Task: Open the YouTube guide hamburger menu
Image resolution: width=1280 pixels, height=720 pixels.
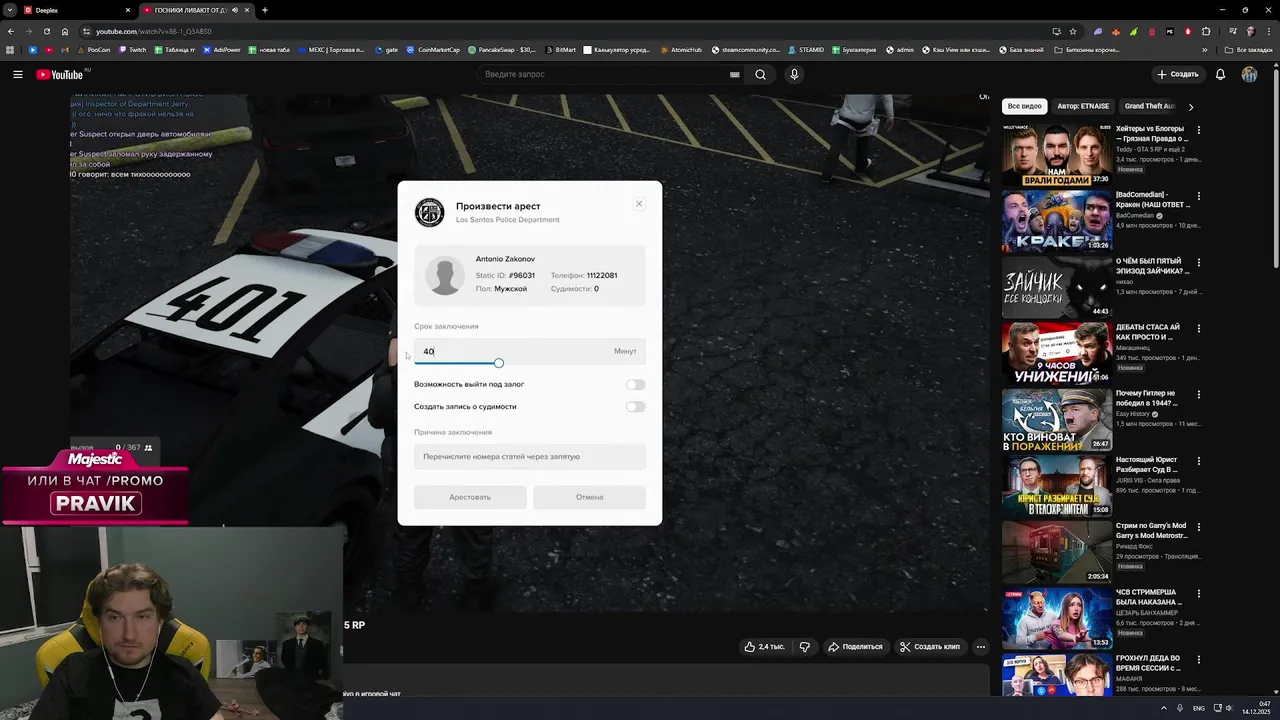Action: 17,74
